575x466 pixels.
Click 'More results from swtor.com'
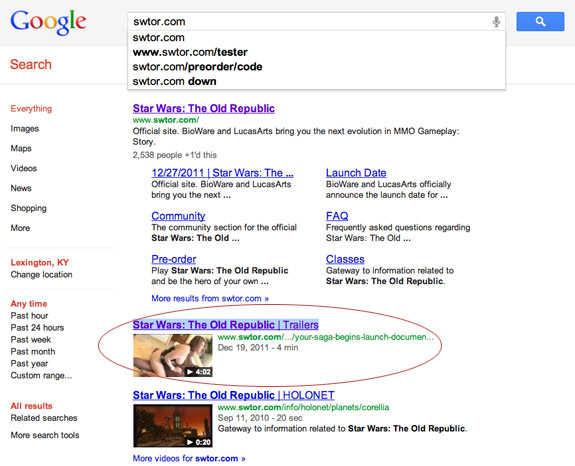click(210, 298)
